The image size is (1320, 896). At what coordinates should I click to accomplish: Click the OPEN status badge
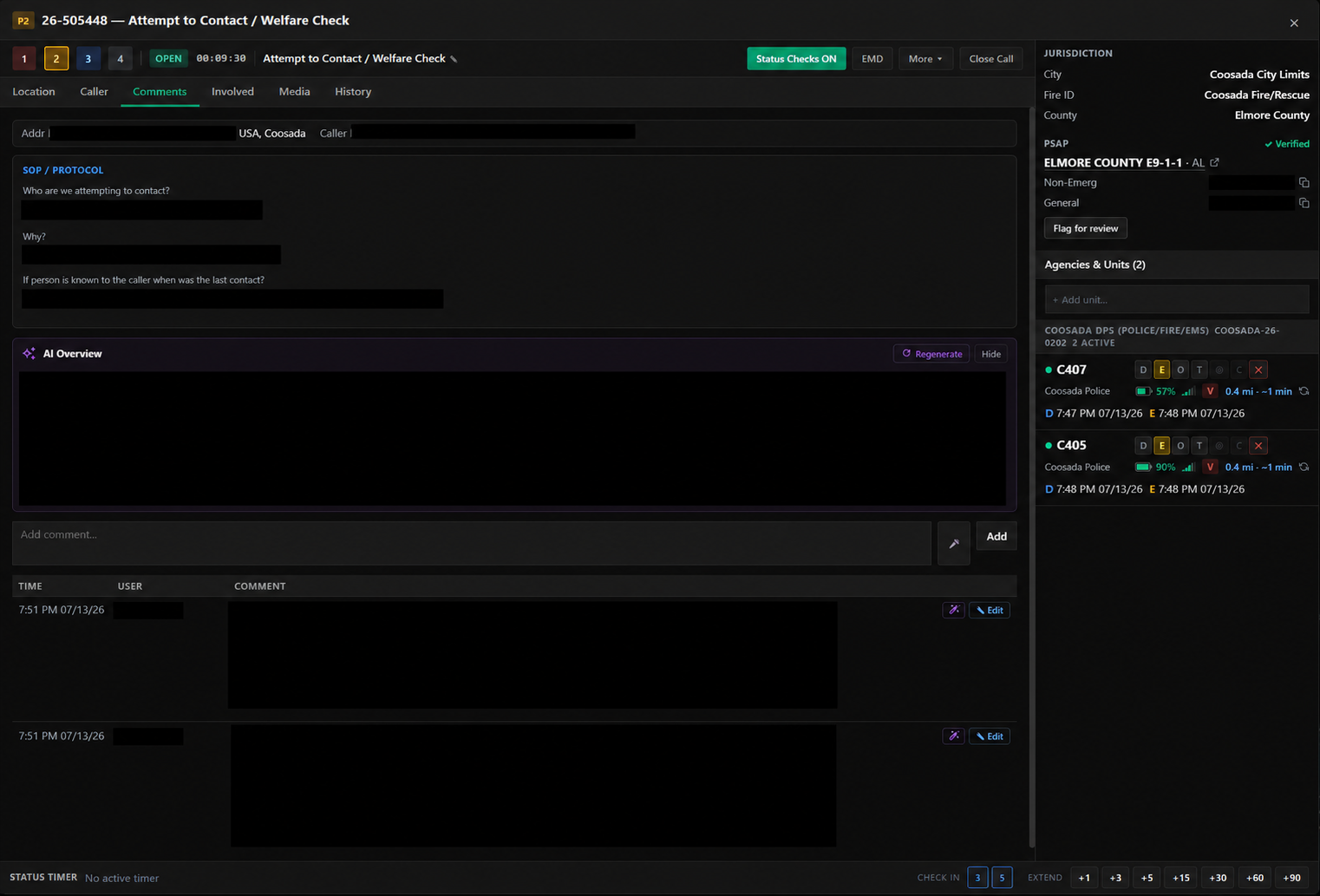point(168,59)
